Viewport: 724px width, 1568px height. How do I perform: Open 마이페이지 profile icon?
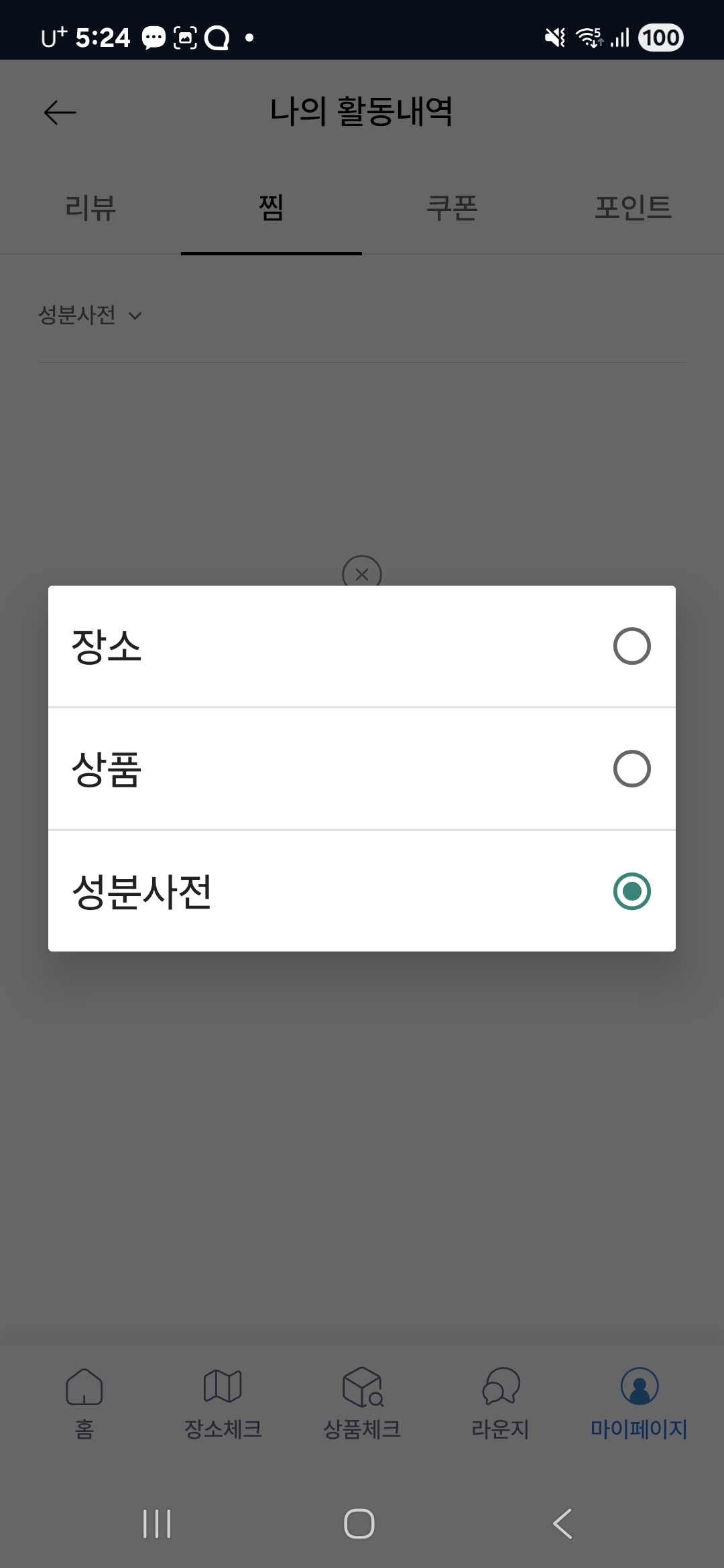click(x=640, y=1386)
